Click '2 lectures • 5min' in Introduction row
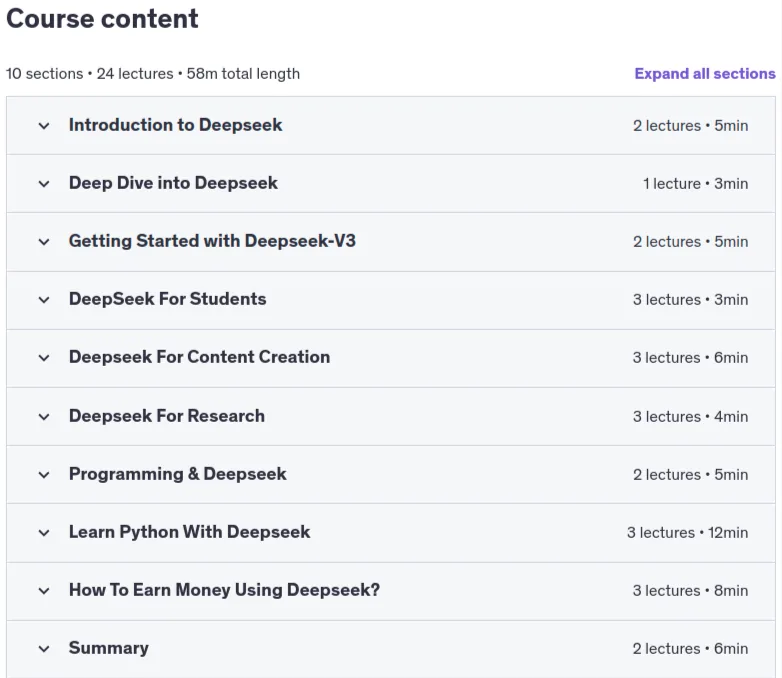 (690, 125)
